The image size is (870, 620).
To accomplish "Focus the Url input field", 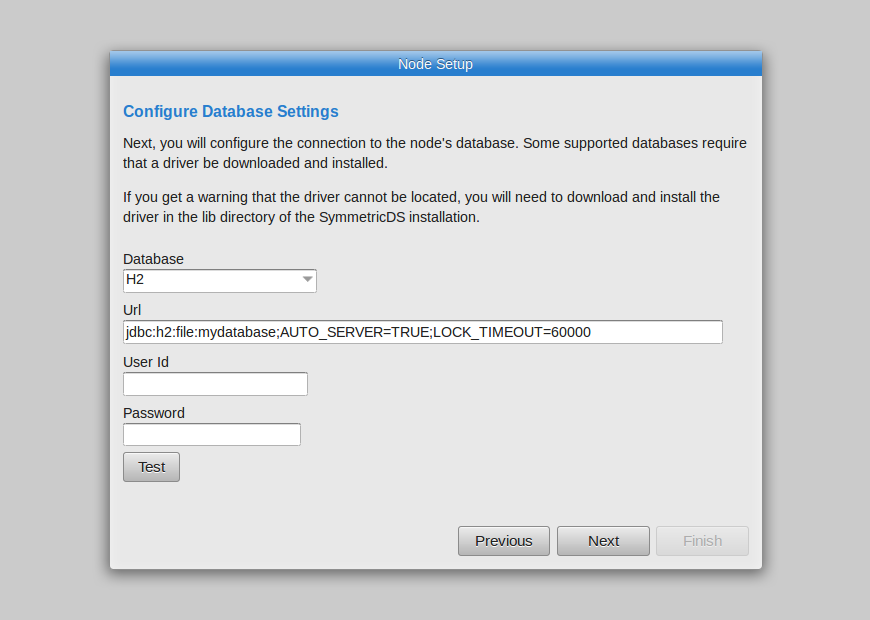I will tap(423, 332).
